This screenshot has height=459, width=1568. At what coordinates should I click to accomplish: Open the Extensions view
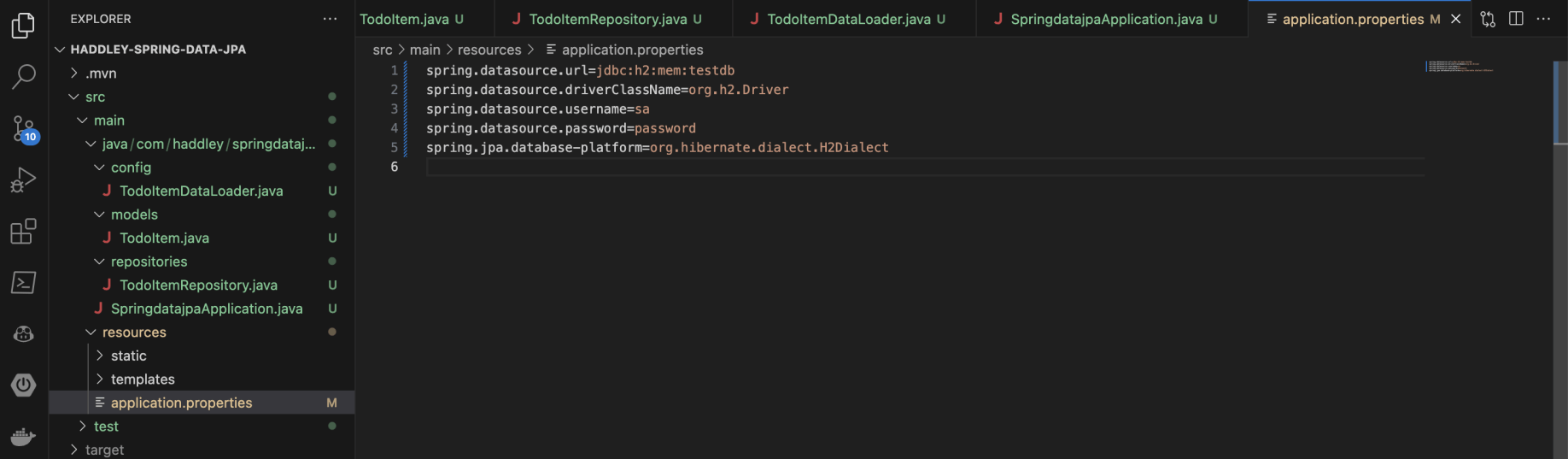[x=23, y=231]
